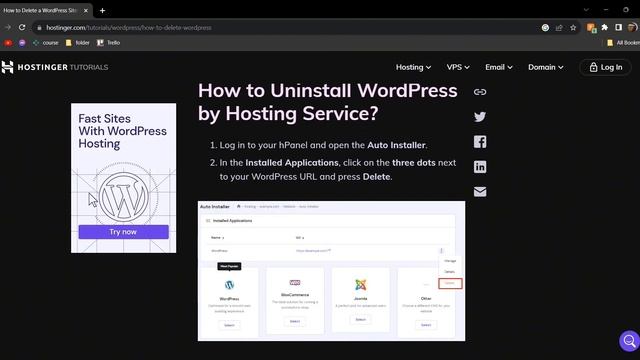
Task: Click 'Fast Sites With WordPress Hosting' ad text
Action: pos(122,131)
